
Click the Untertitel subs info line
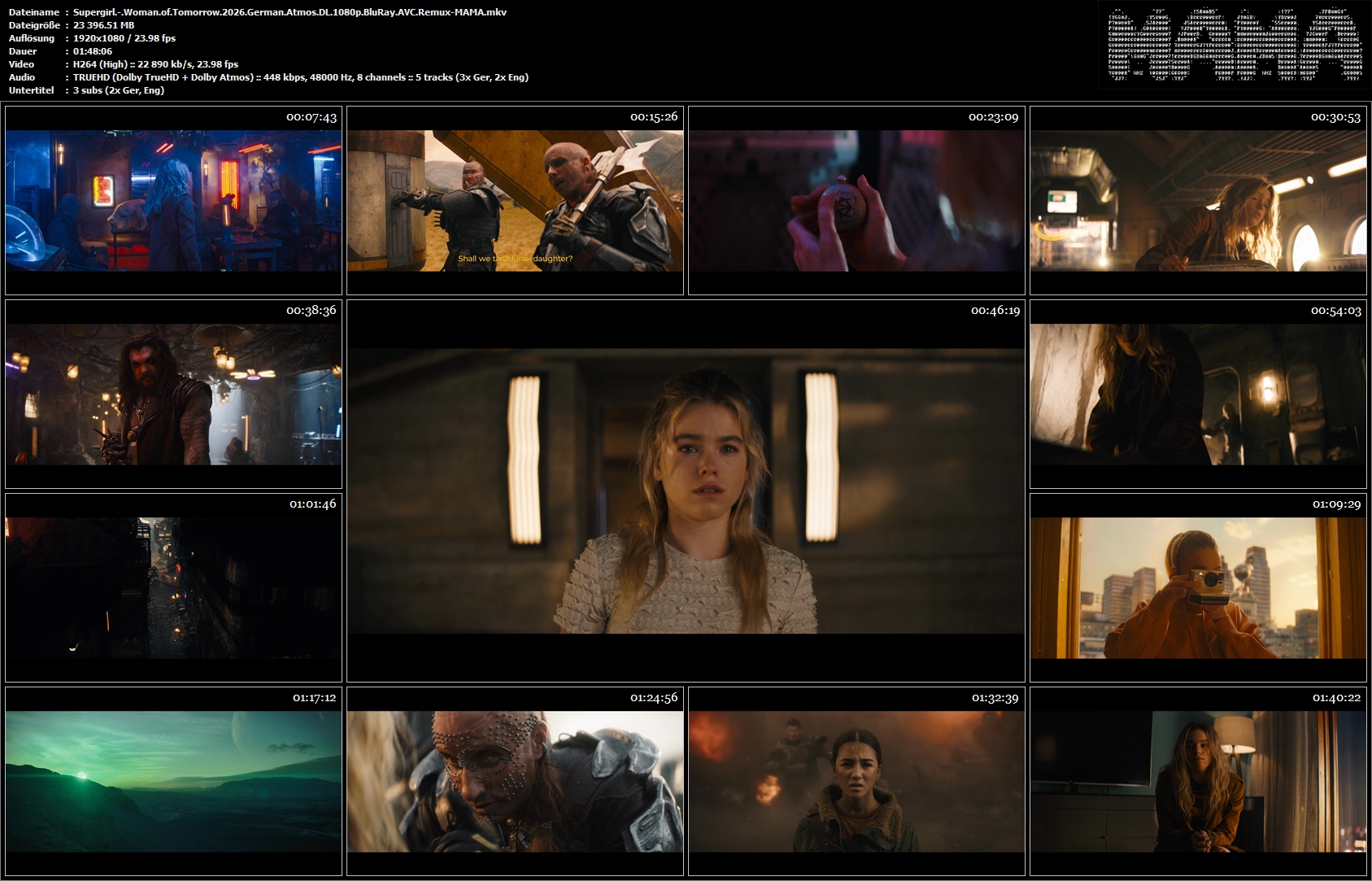[119, 90]
